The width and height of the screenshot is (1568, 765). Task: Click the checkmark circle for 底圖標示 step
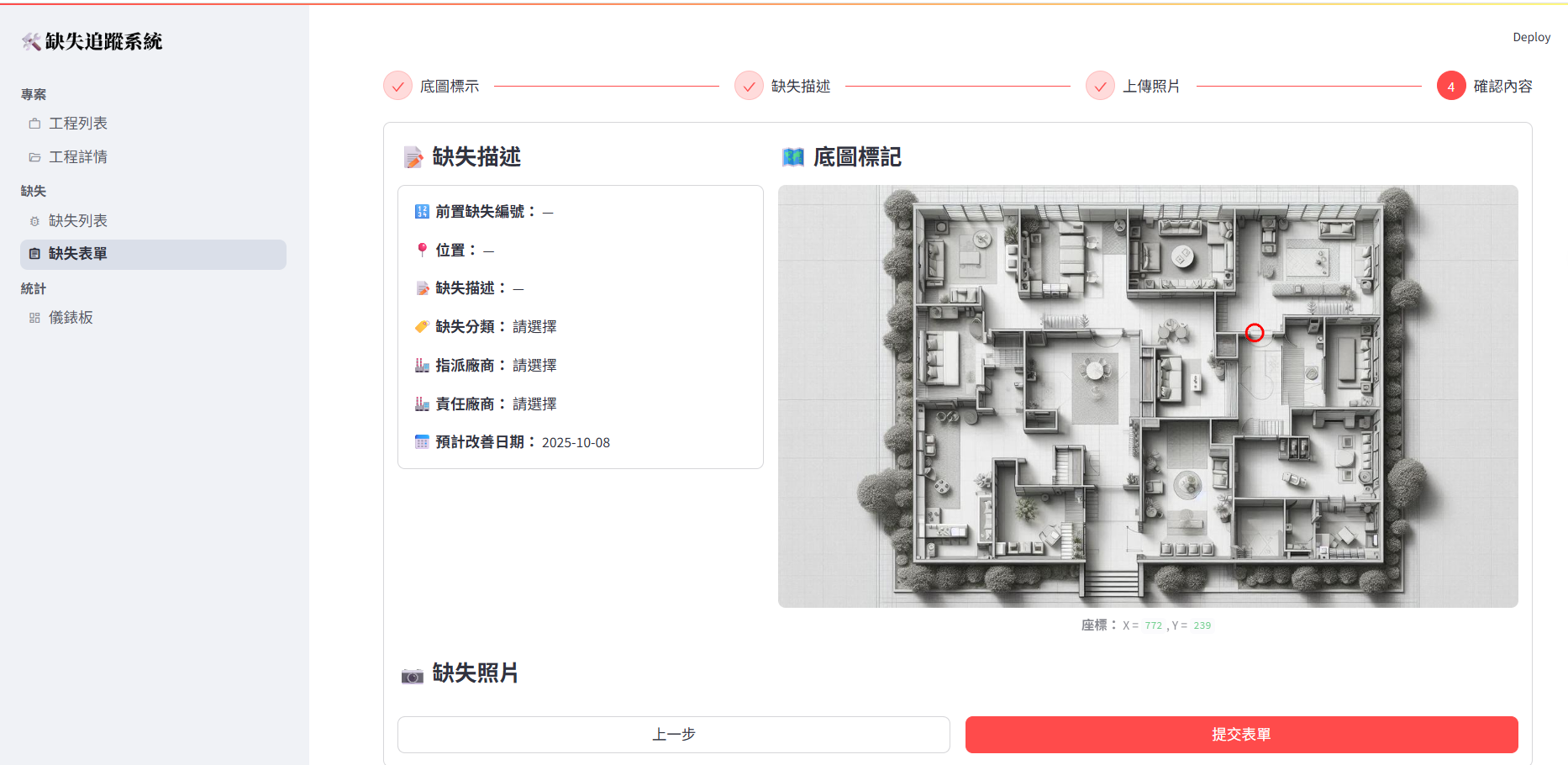pos(397,86)
